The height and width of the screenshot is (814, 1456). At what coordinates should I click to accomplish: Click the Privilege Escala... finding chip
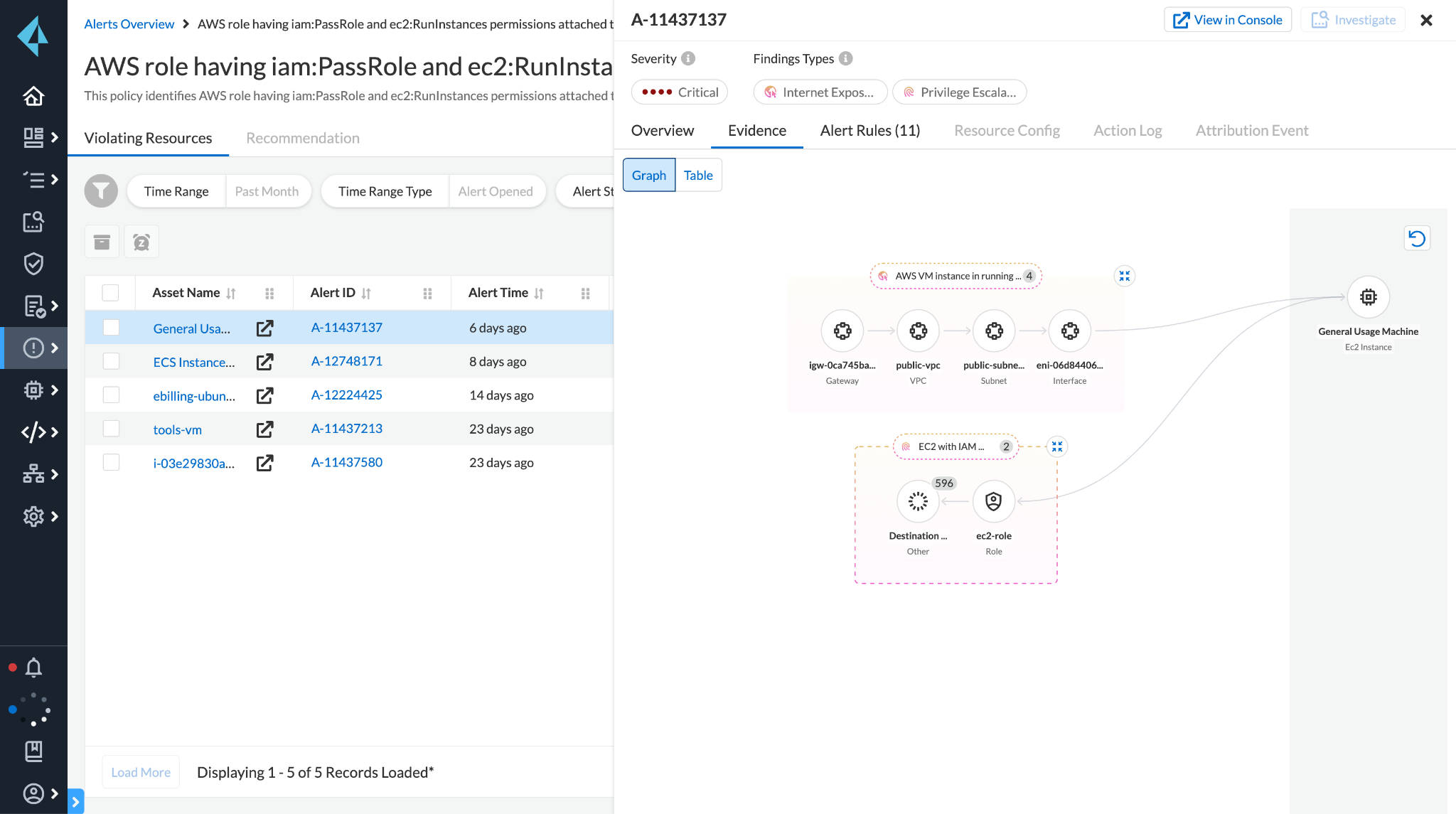(x=959, y=92)
